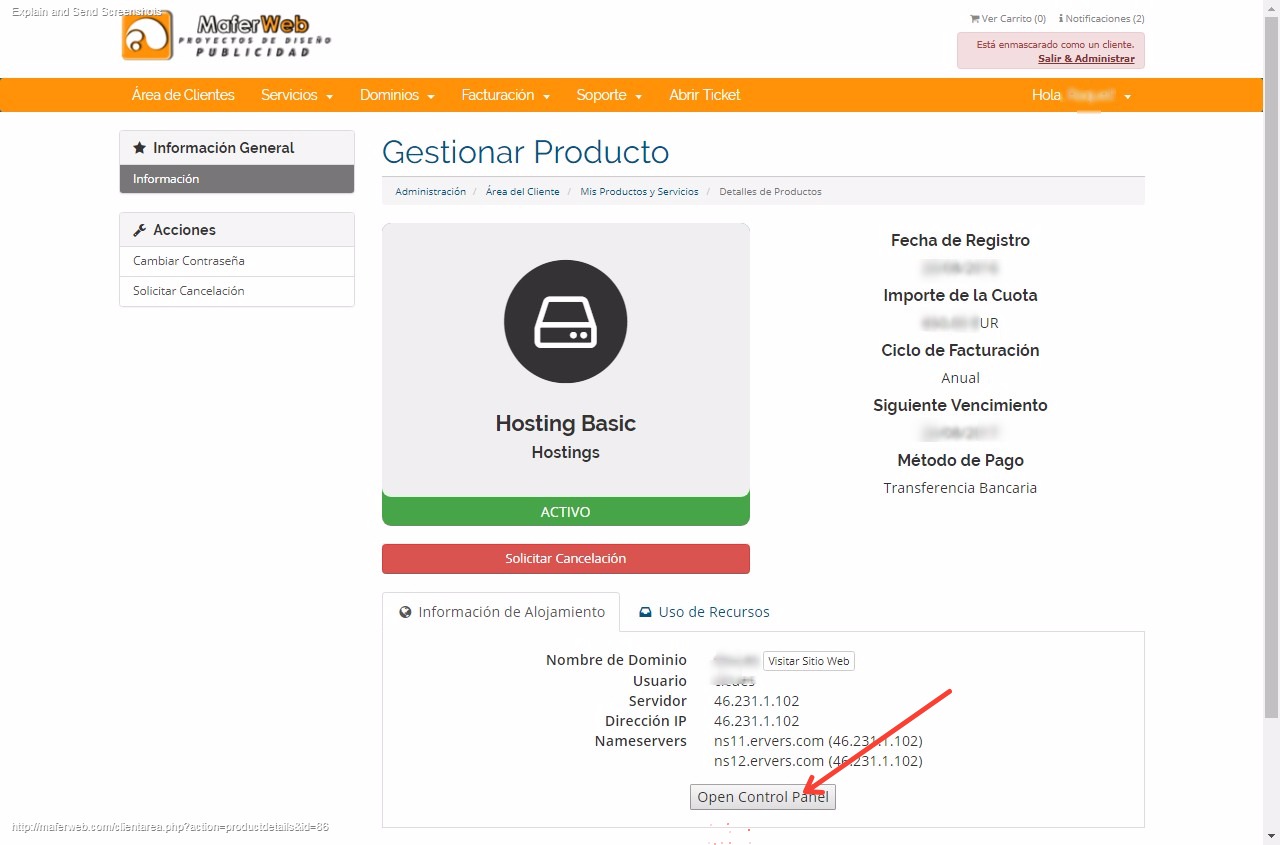Switch to Uso de Recursos tab

(x=704, y=612)
